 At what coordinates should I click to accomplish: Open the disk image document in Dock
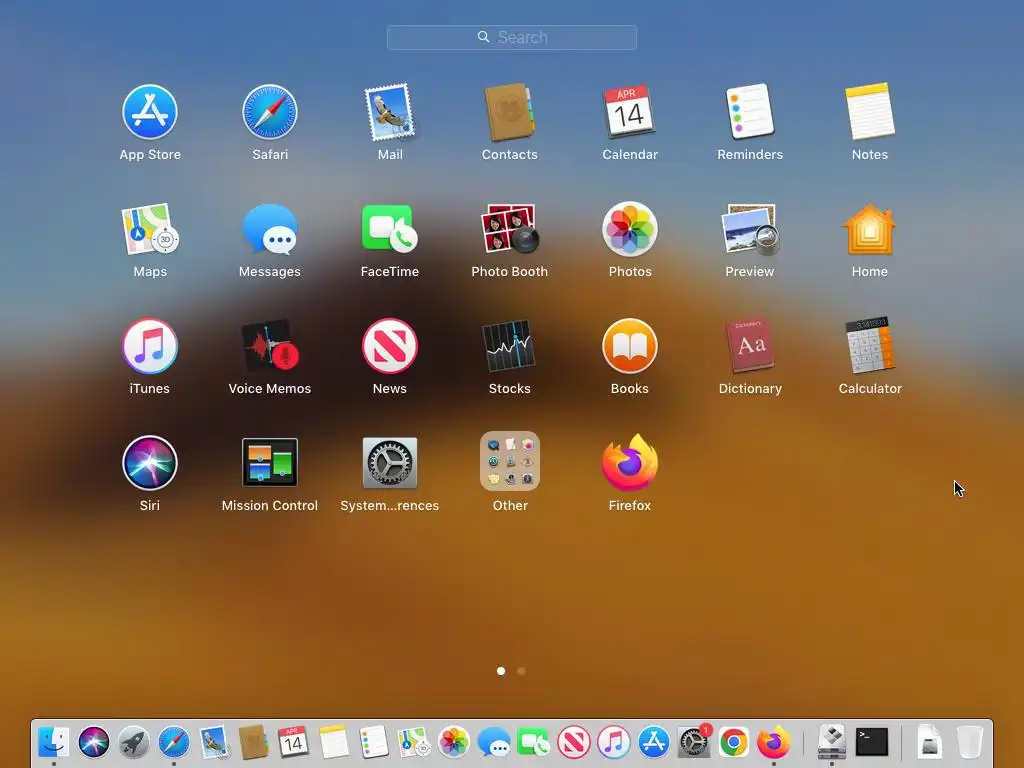pos(929,743)
